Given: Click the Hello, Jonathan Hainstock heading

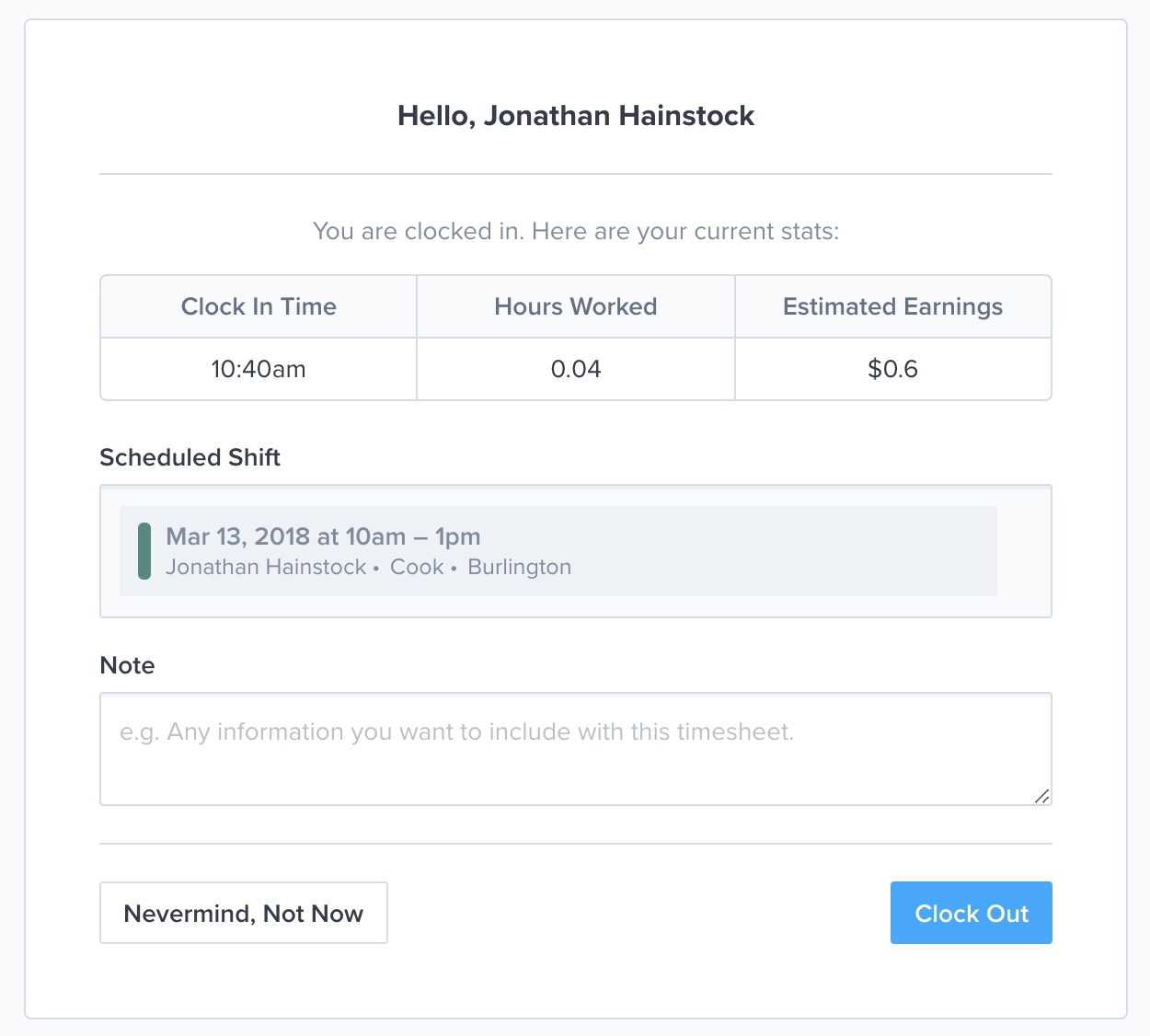Looking at the screenshot, I should coord(576,116).
